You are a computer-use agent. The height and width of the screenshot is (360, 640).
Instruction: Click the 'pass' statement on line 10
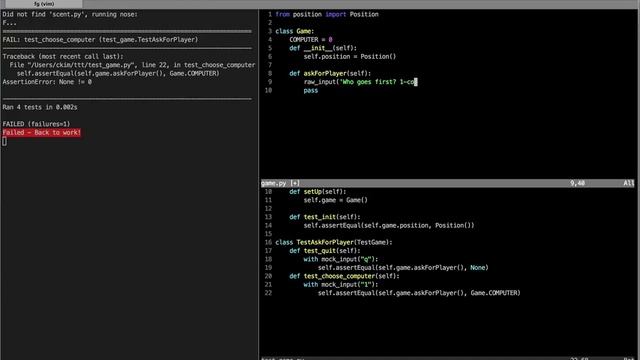point(311,91)
